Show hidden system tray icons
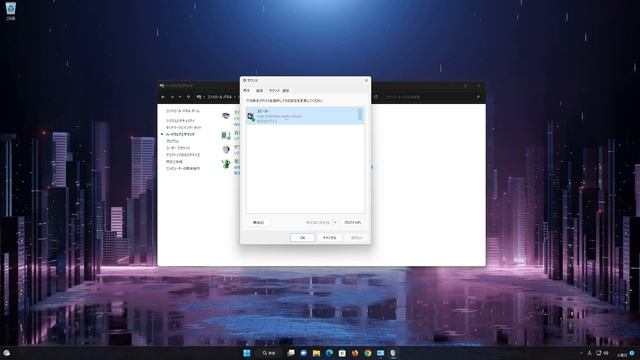 coord(581,353)
